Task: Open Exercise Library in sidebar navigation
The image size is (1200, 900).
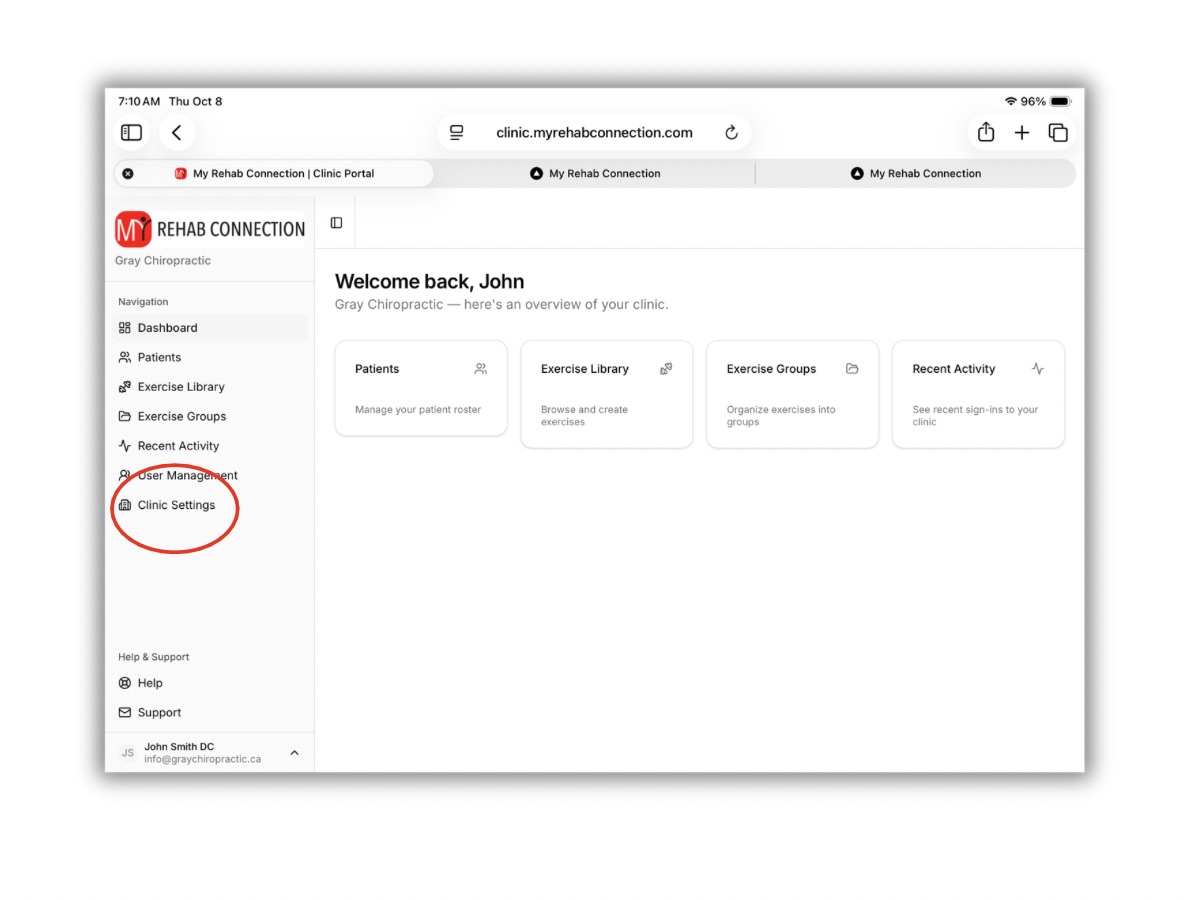Action: coord(210,387)
